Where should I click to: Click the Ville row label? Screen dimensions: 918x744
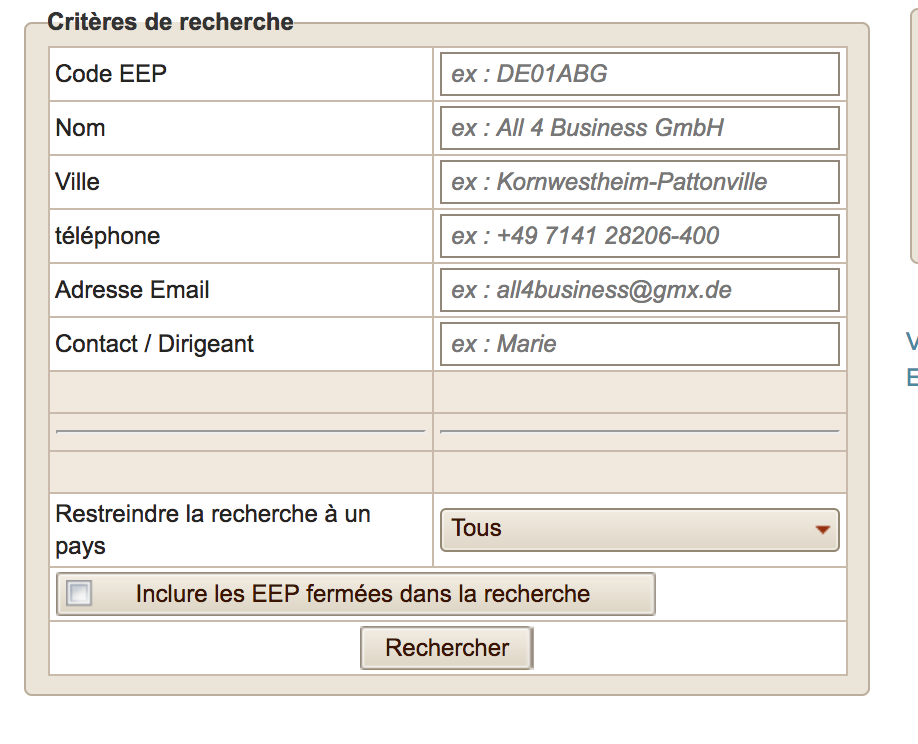(x=77, y=181)
